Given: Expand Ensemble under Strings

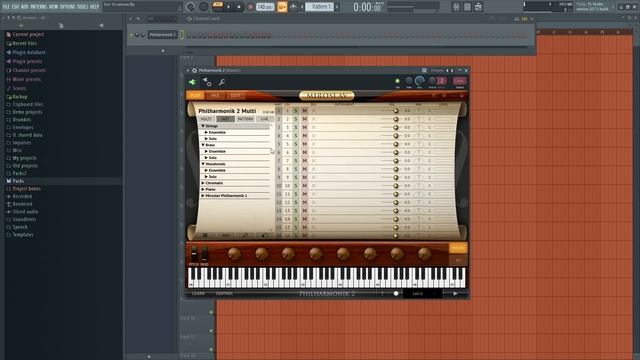Looking at the screenshot, I should 207,133.
